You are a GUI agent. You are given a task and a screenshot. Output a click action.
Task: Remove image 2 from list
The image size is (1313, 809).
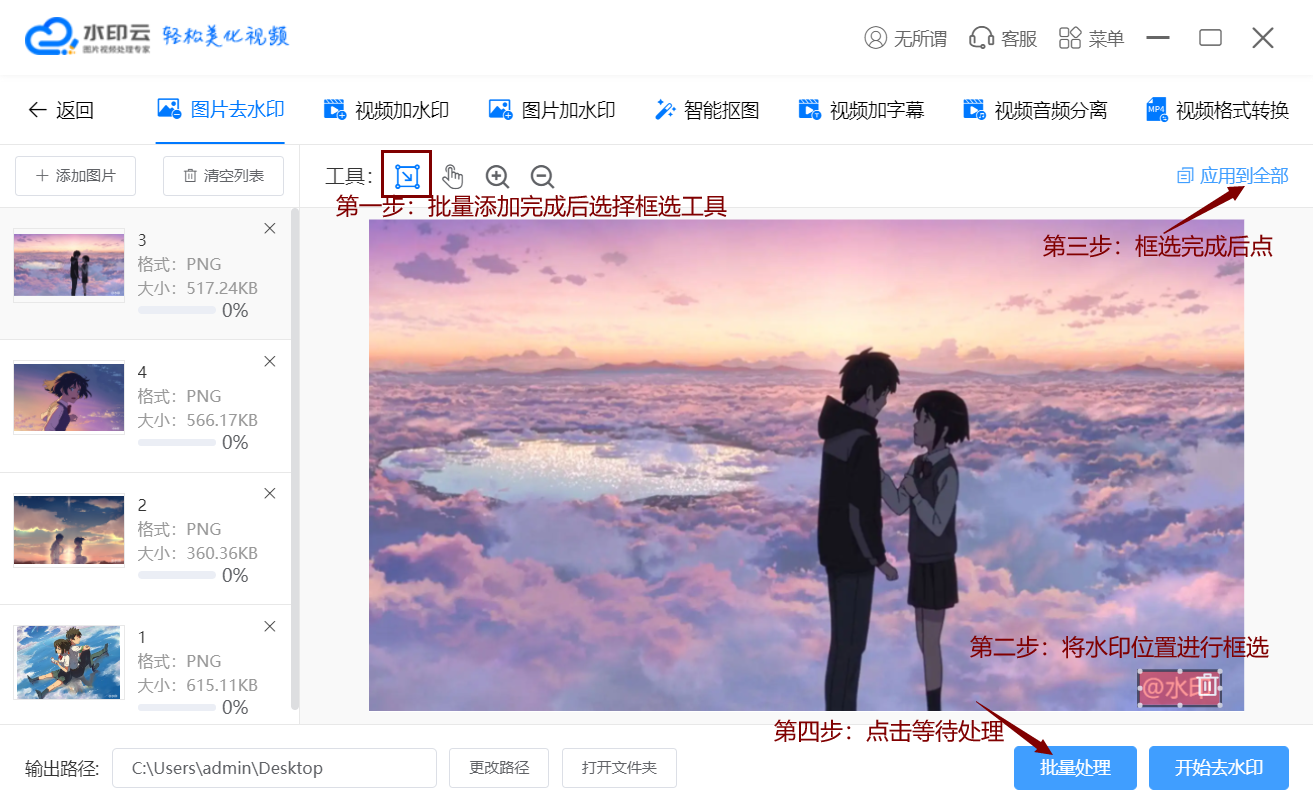pos(269,494)
